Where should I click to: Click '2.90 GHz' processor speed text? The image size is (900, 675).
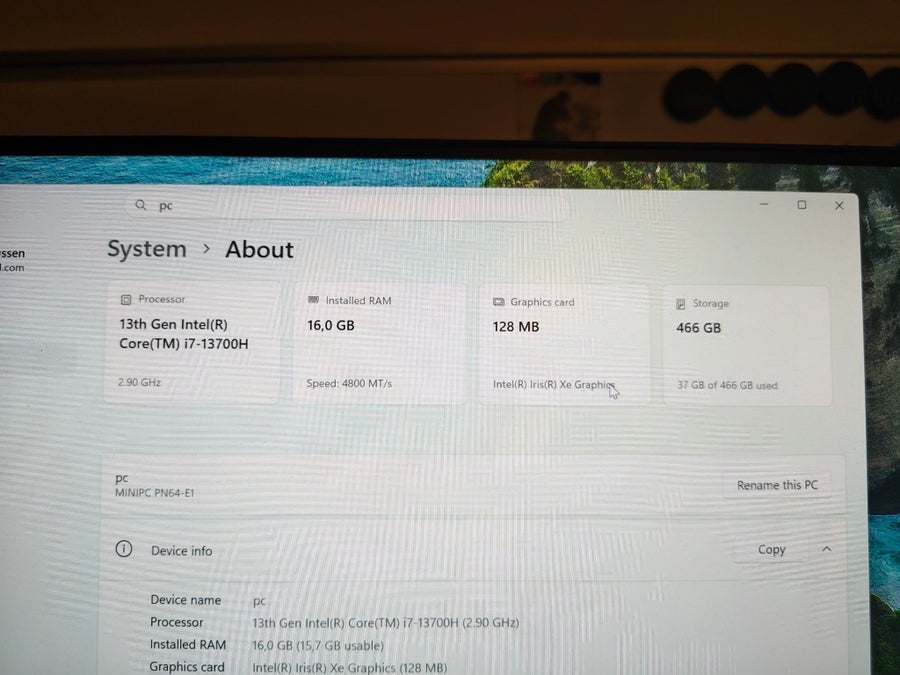[139, 382]
